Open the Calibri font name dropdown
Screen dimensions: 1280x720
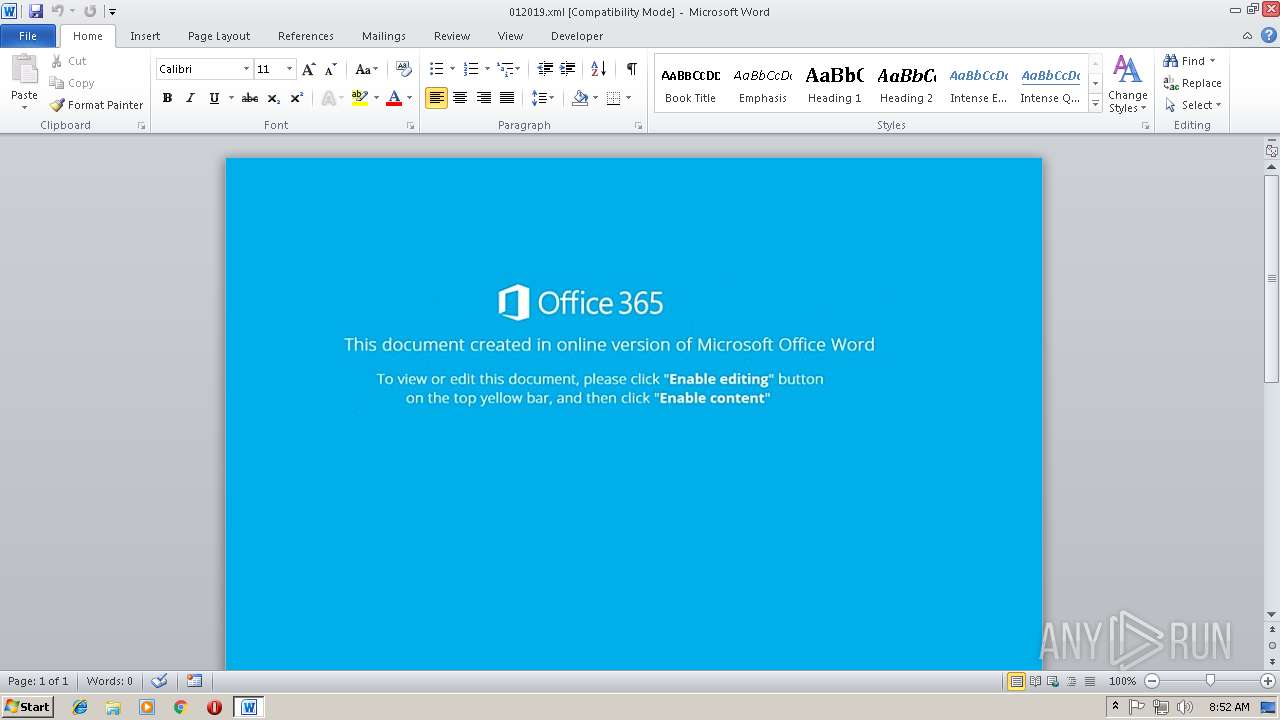coord(246,69)
